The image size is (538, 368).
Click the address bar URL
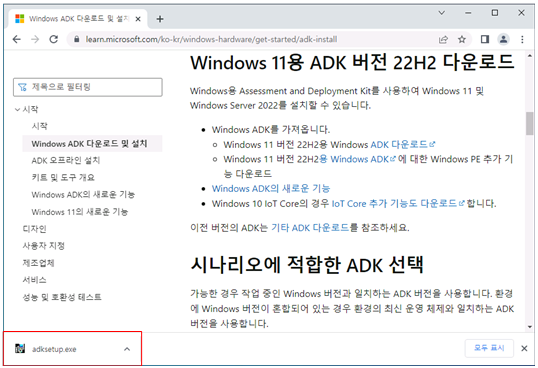[x=211, y=39]
